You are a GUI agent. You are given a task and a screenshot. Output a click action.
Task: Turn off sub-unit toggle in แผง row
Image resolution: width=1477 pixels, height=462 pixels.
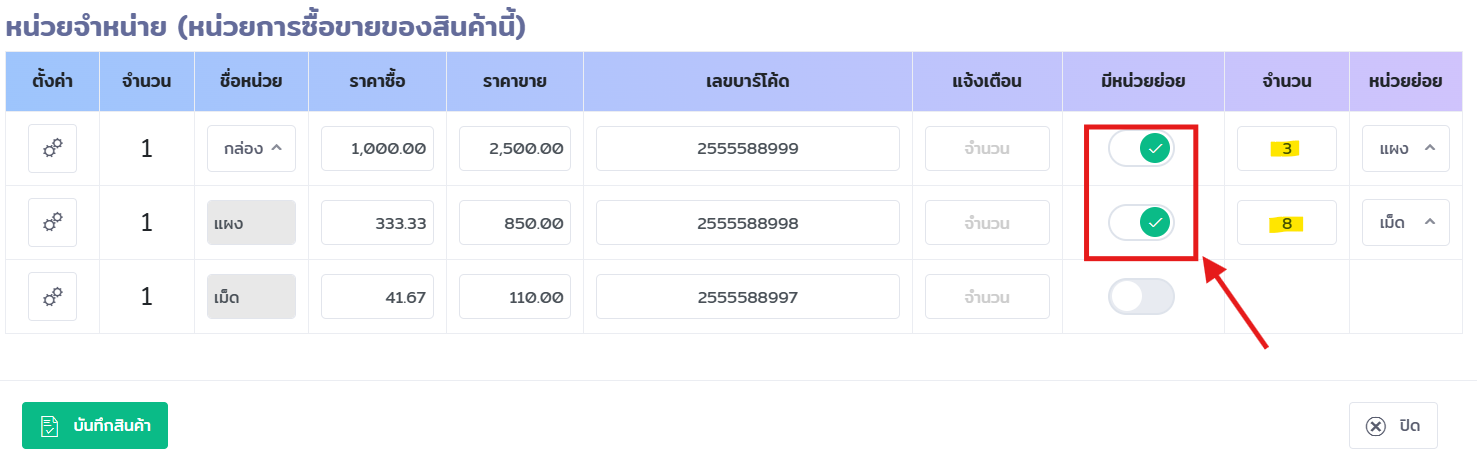point(1141,223)
